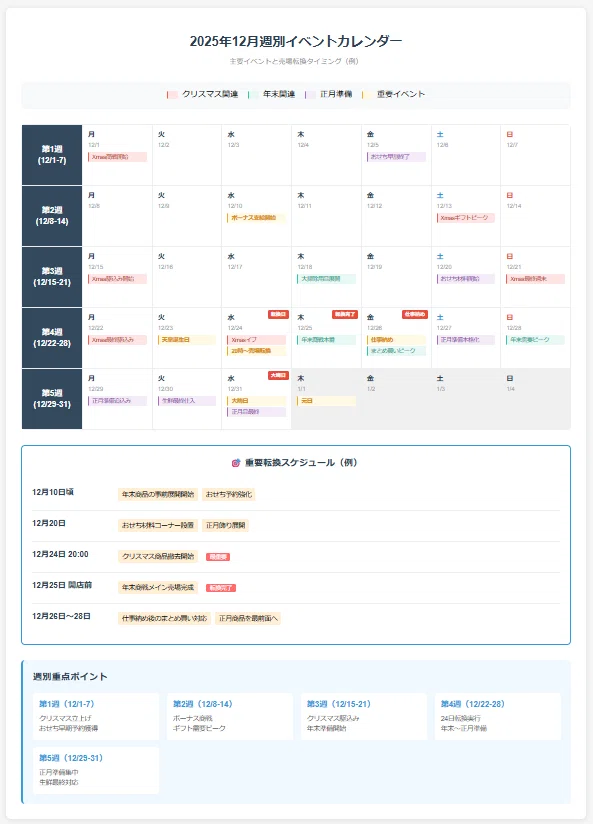Click the red 仕事納め badge on 12/26
This screenshot has height=824, width=593.
[x=415, y=314]
